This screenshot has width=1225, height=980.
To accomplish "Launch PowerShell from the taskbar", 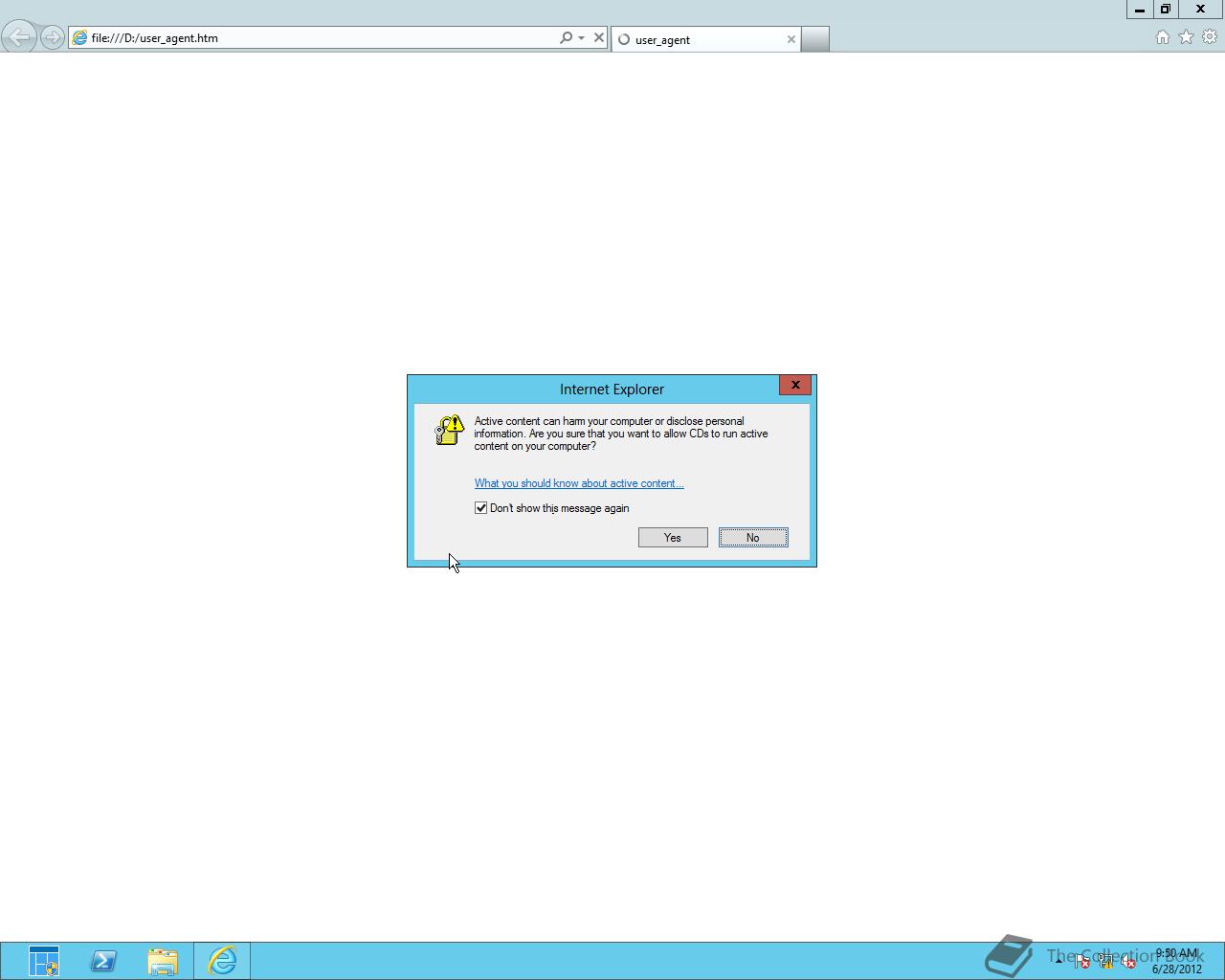I will pyautogui.click(x=103, y=961).
